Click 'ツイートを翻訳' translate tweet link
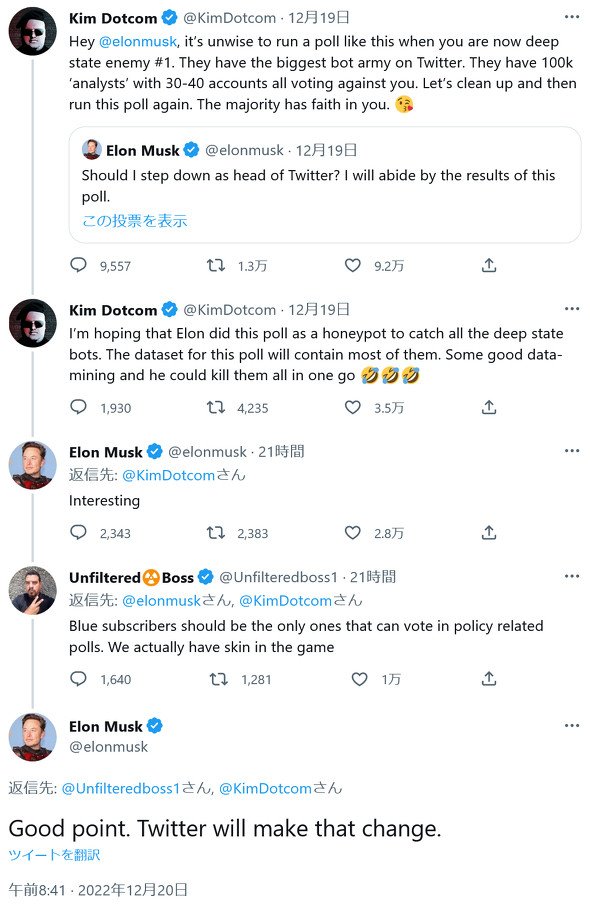Image resolution: width=590 pixels, height=908 pixels. (54, 855)
